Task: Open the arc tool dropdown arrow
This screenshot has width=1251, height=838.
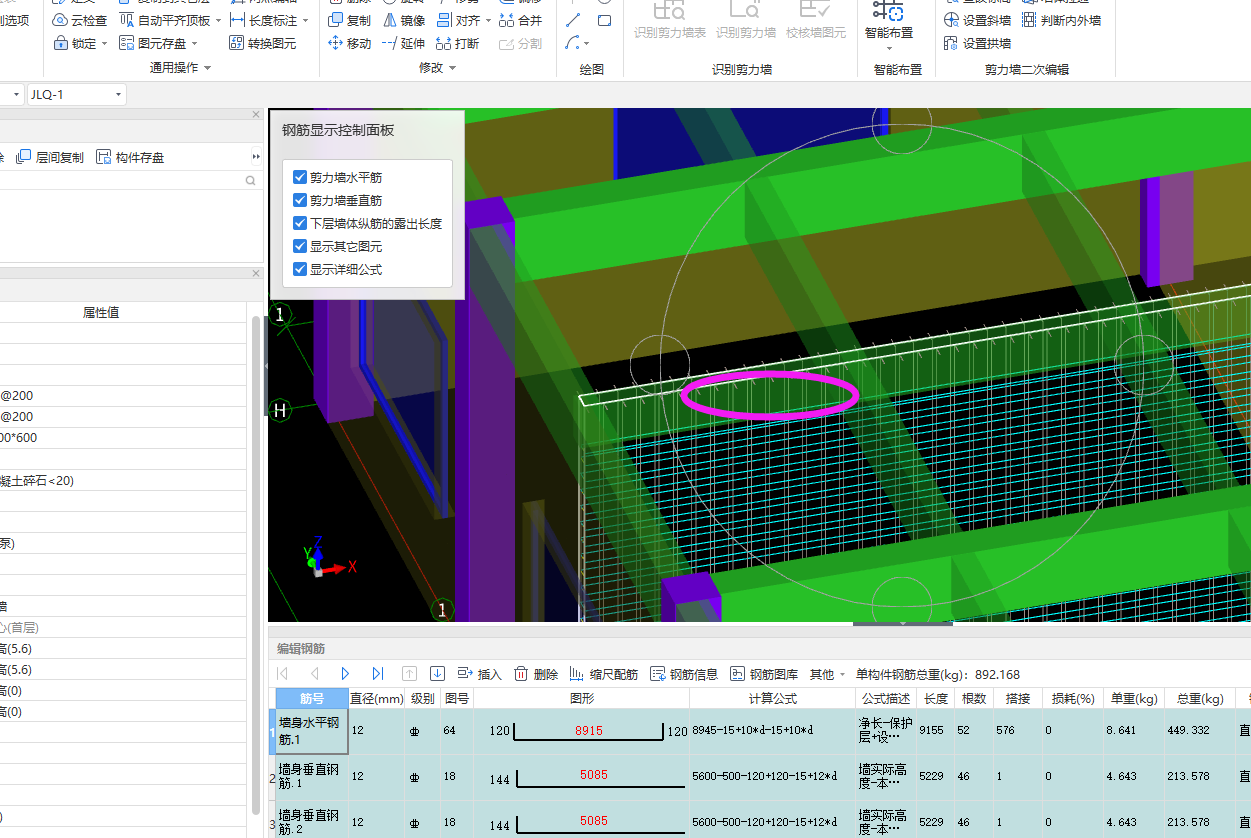Action: point(586,44)
